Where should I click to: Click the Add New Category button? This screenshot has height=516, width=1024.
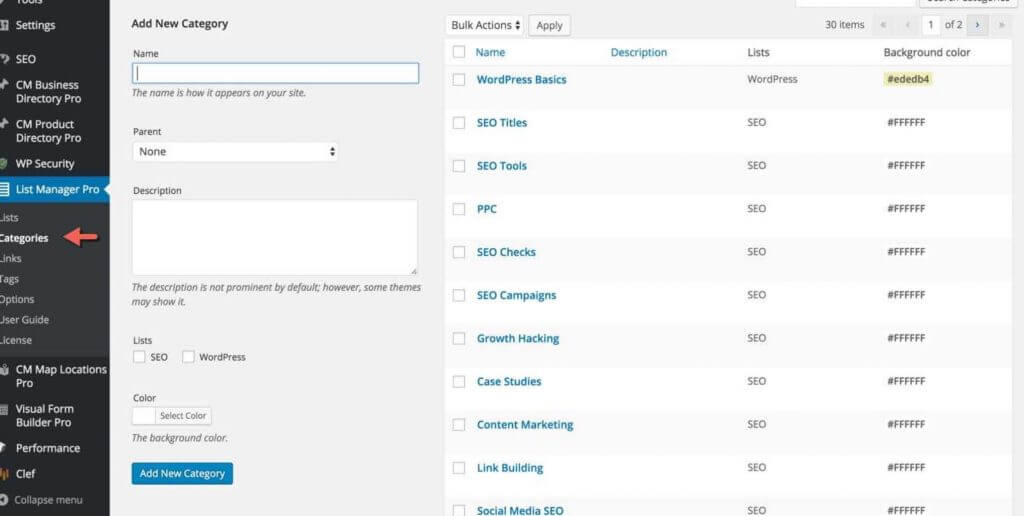(x=182, y=473)
